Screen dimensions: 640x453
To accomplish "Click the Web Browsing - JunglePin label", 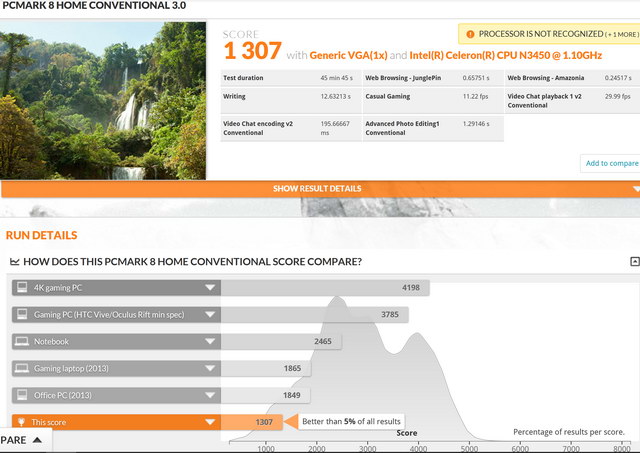I will (x=403, y=78).
